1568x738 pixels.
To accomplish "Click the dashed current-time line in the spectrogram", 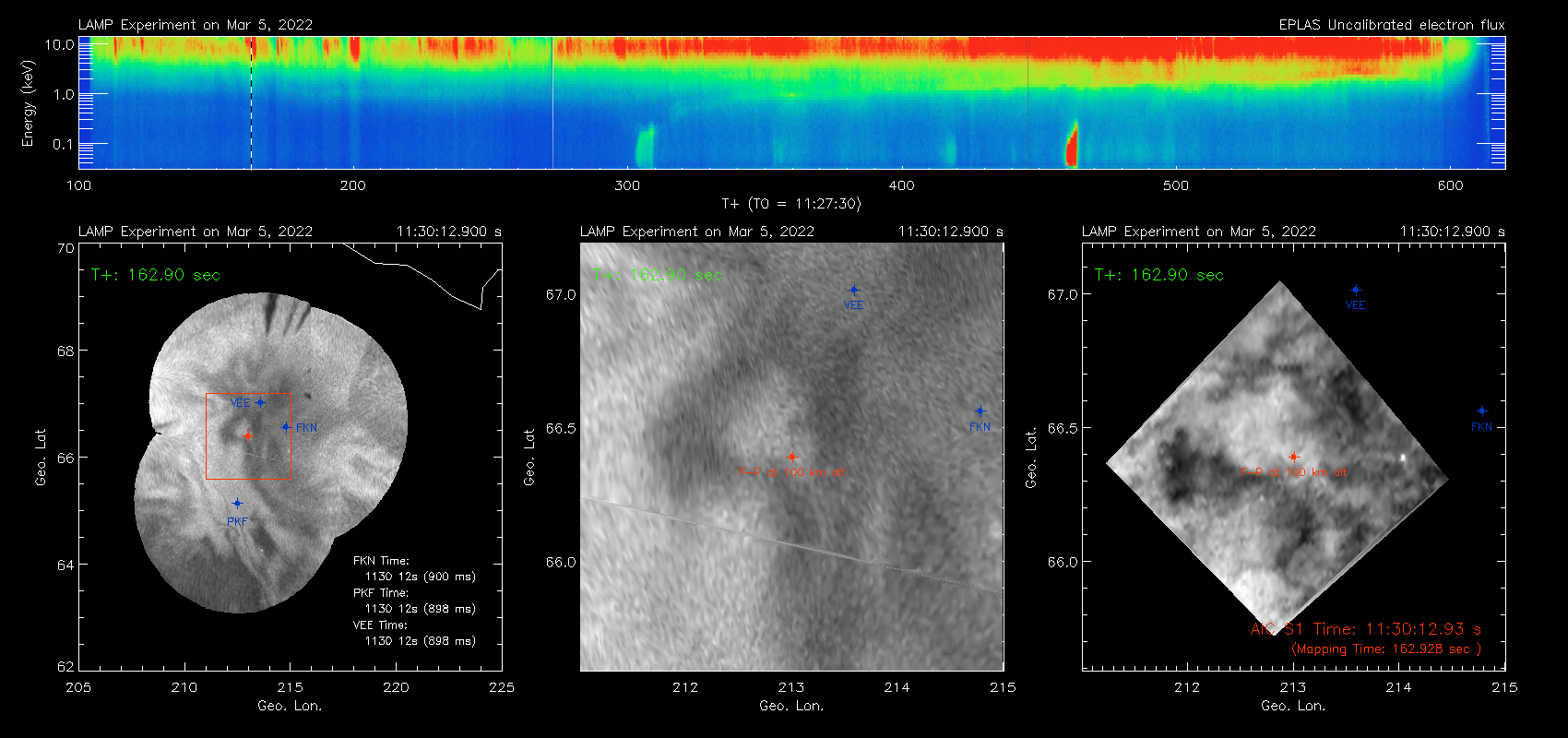I will click(x=251, y=102).
